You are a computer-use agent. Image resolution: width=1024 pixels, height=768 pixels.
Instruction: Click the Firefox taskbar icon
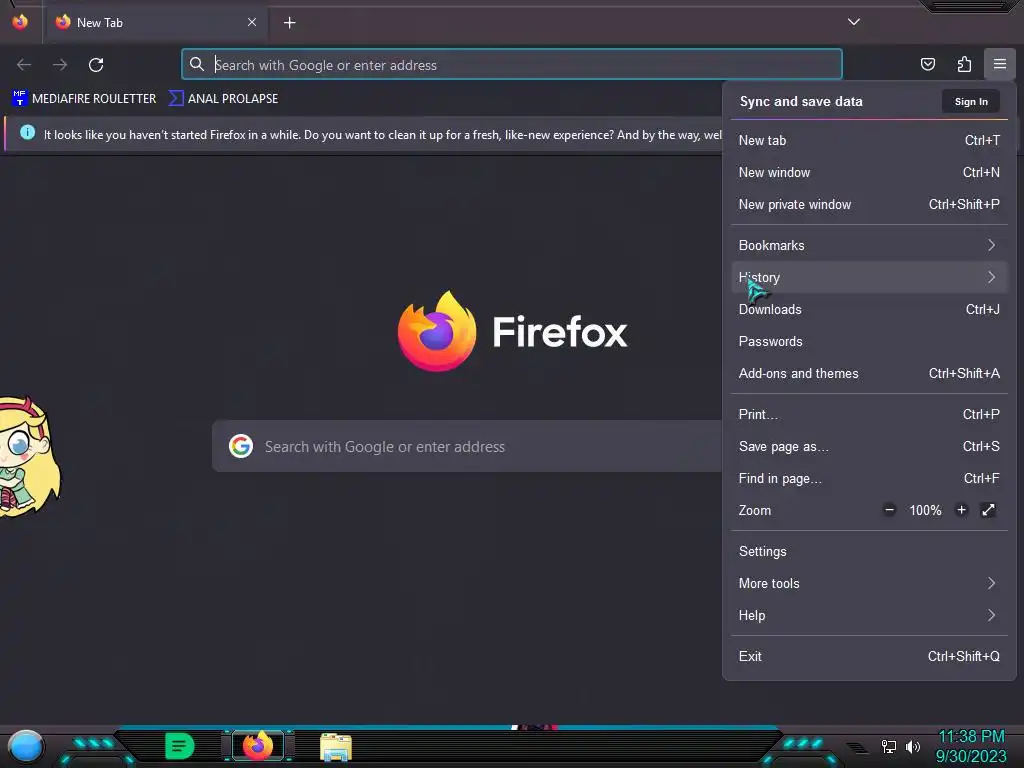tap(258, 746)
